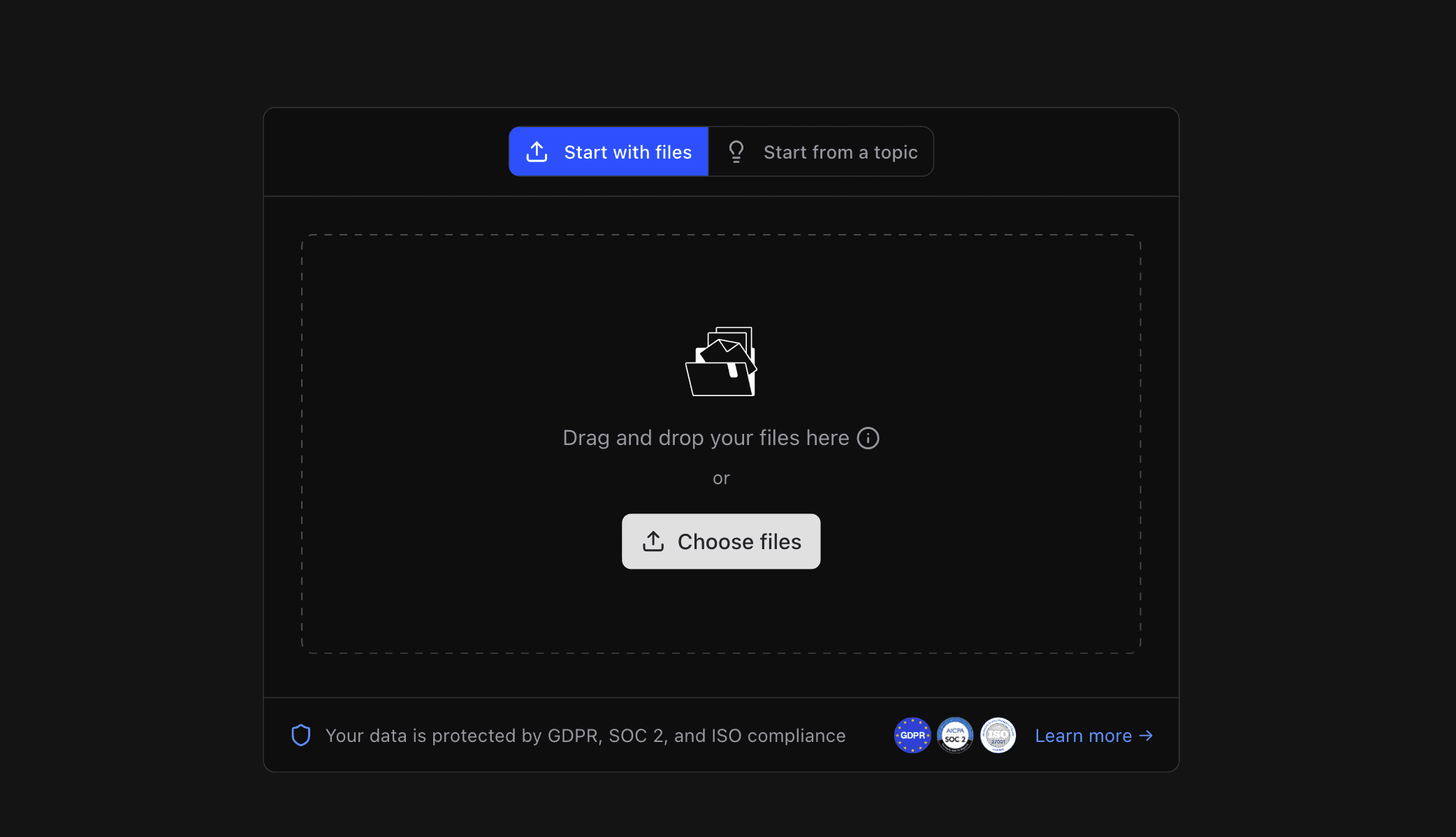Click the ISO 27001 certification badge
This screenshot has height=837, width=1456.
998,735
